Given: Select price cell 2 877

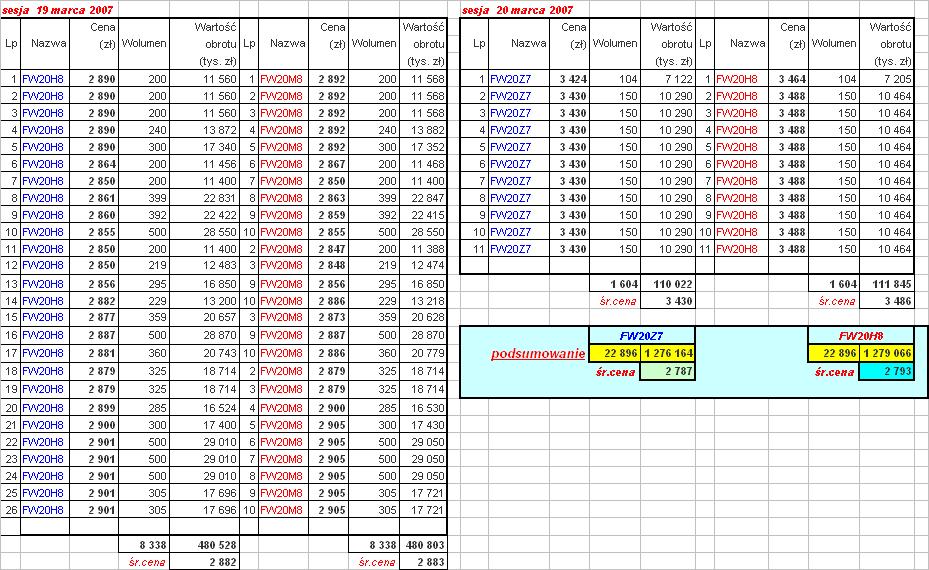Looking at the screenshot, I should pos(94,318).
